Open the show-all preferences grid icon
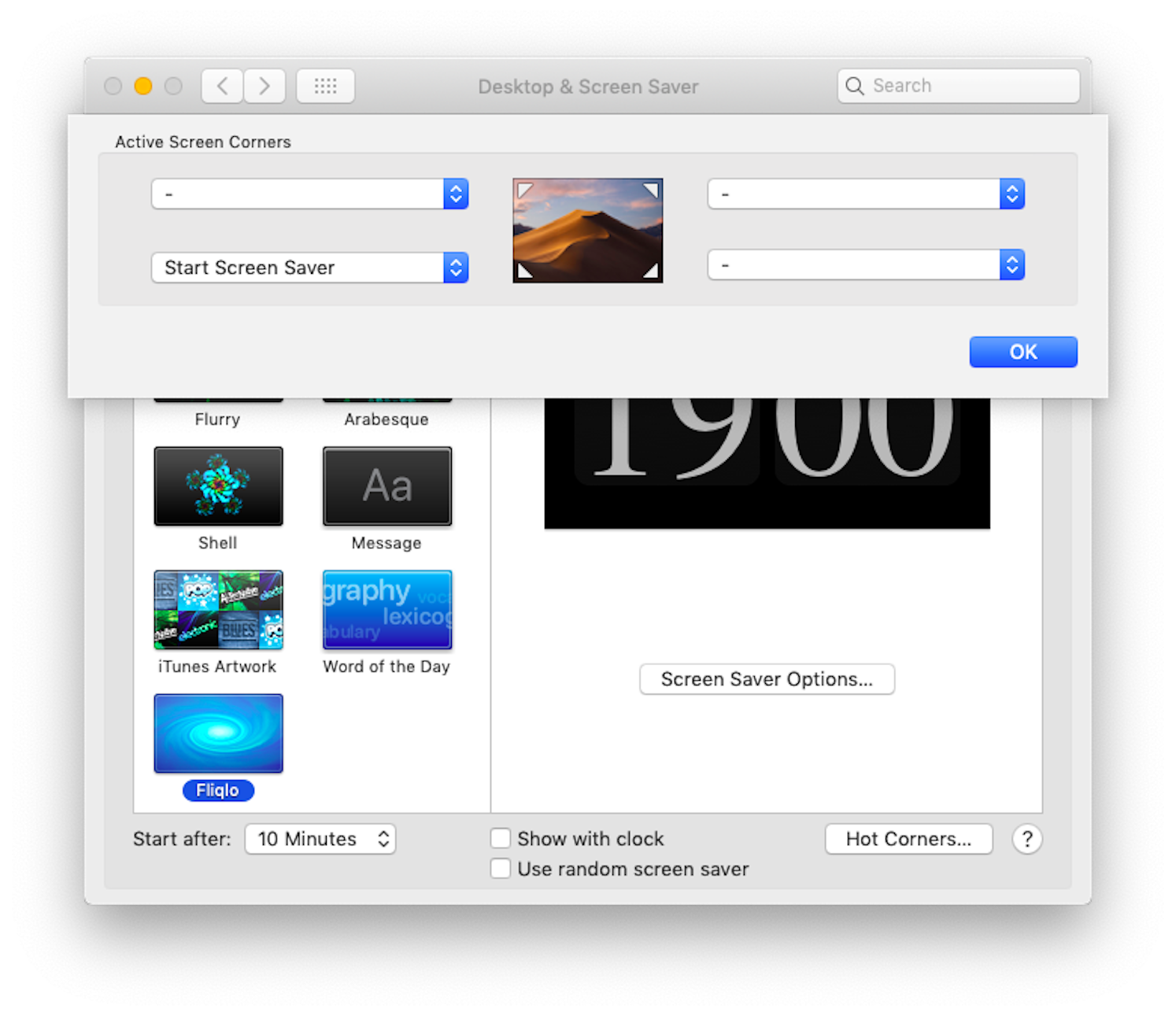Image resolution: width=1176 pixels, height=1016 pixels. tap(325, 86)
